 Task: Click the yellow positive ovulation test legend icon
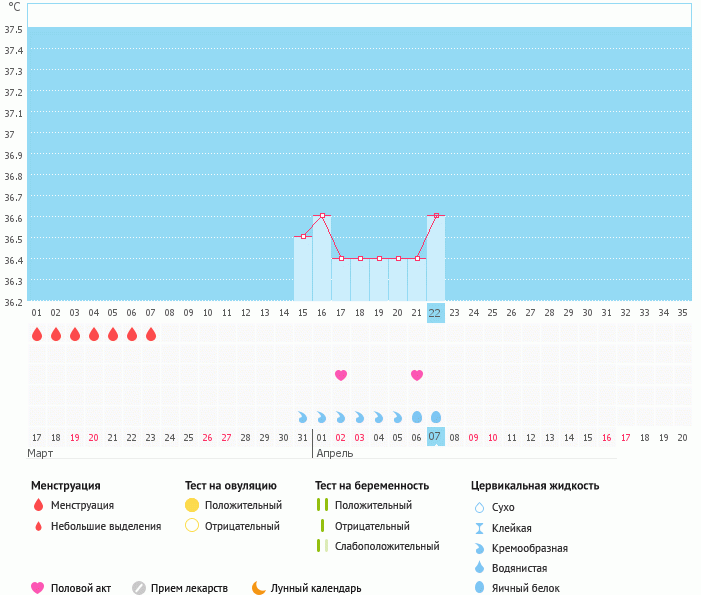192,505
